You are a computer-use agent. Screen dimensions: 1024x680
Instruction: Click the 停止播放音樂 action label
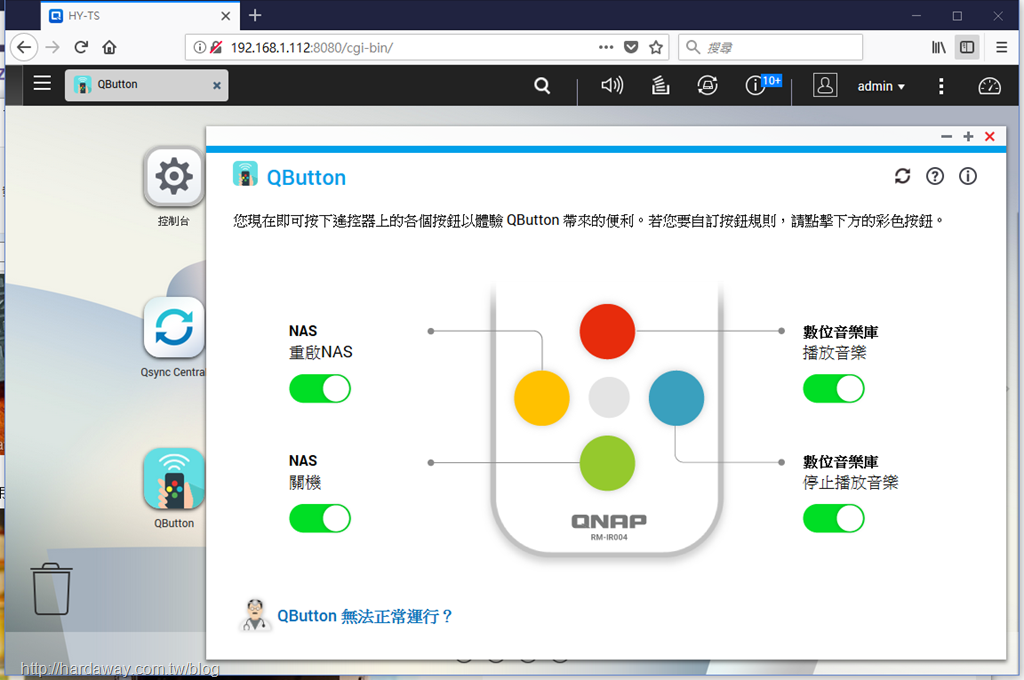pos(850,483)
